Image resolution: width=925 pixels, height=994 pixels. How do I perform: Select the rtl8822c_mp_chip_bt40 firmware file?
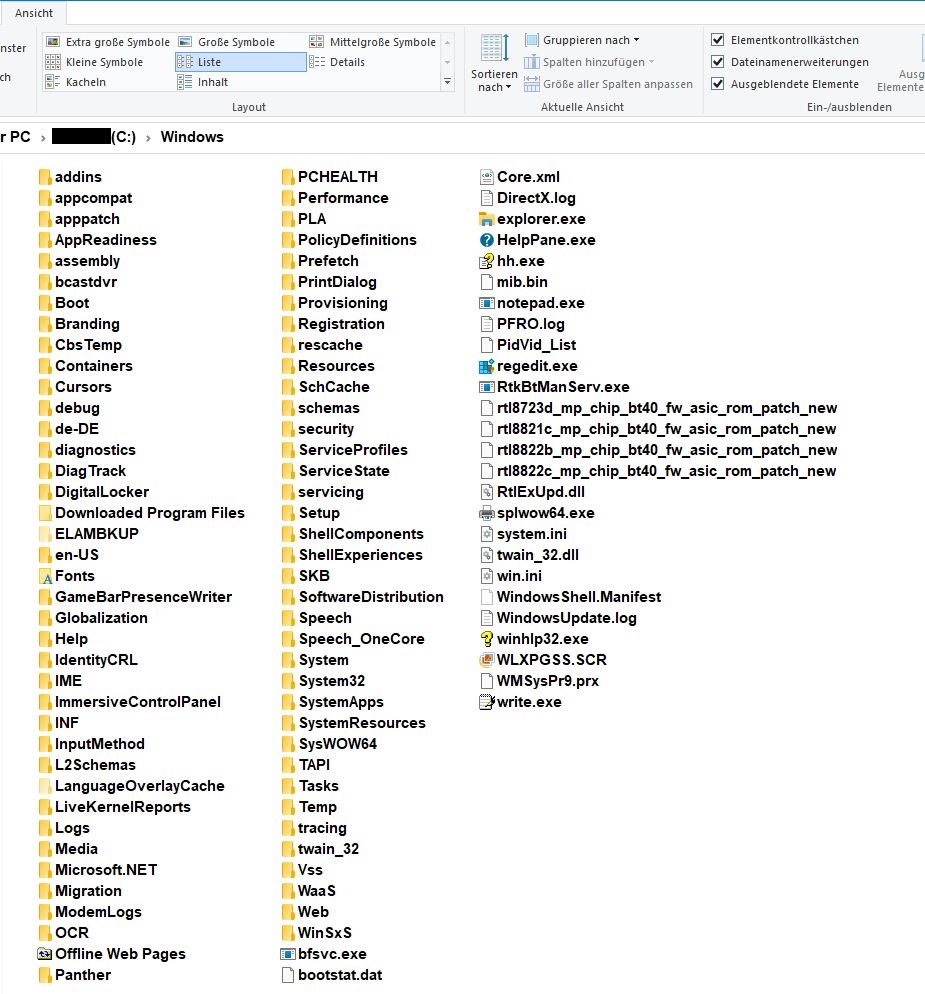click(x=659, y=471)
